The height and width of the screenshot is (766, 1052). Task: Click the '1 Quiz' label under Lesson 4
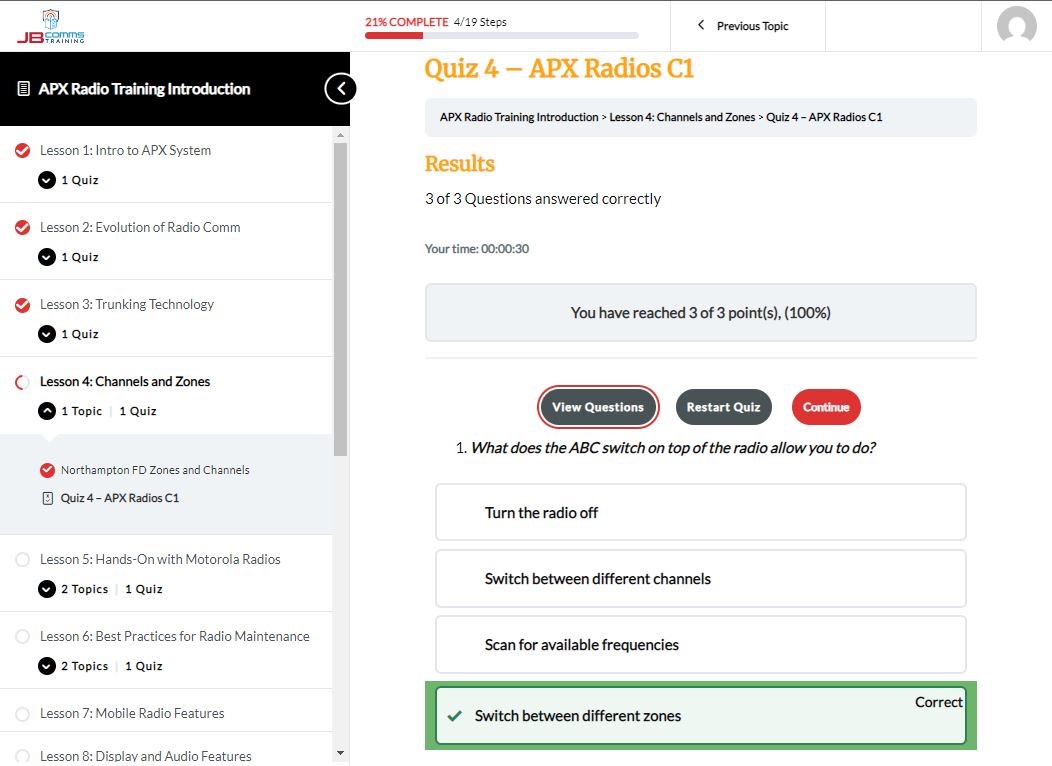coord(138,411)
